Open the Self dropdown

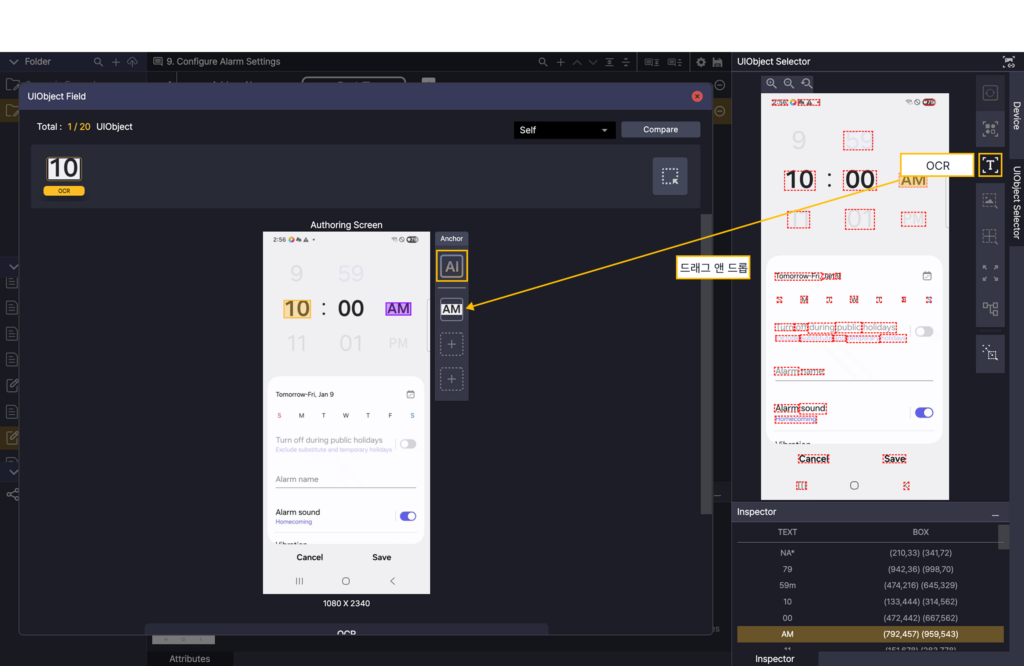point(564,130)
